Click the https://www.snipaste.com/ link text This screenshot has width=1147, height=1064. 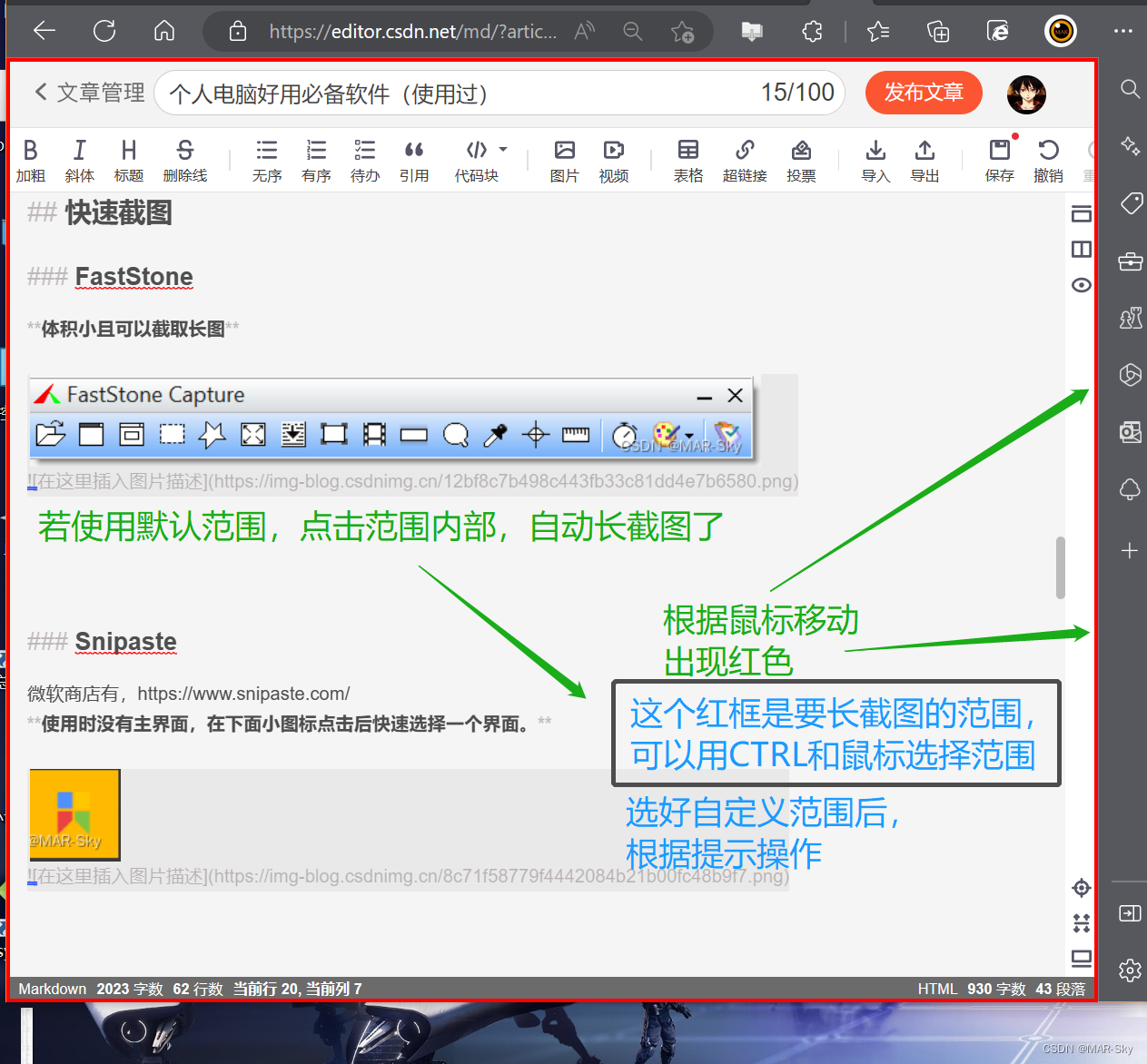click(x=243, y=694)
